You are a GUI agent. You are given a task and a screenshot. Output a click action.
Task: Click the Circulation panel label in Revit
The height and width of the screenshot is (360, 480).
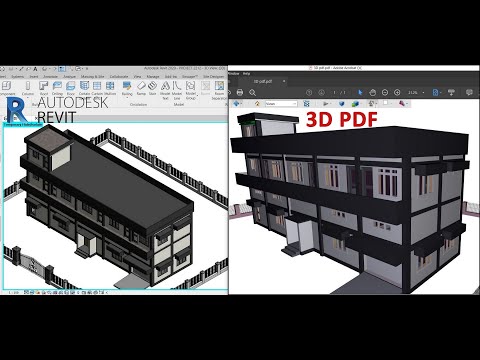(138, 104)
